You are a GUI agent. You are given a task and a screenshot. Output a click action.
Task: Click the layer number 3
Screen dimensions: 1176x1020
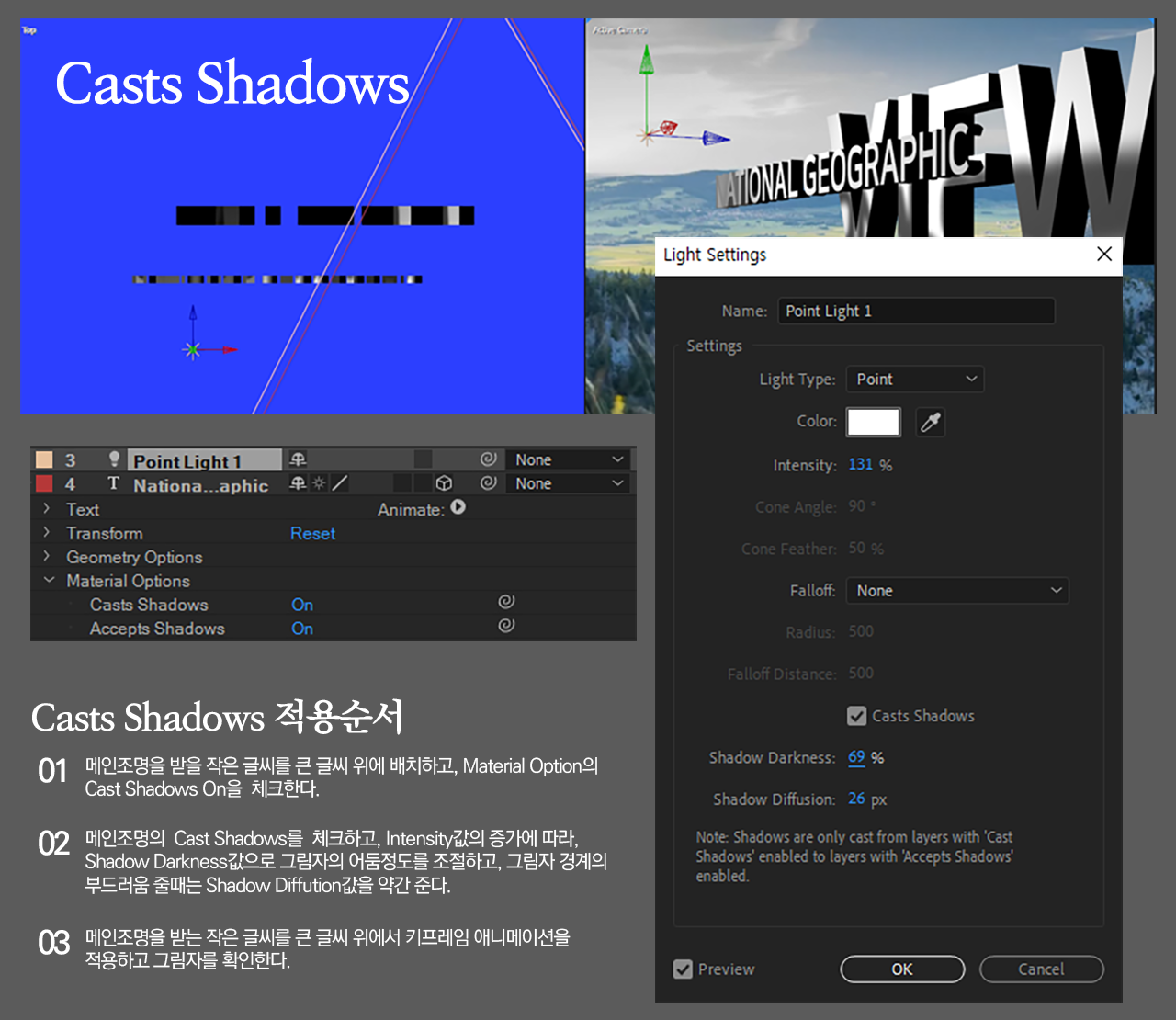(x=70, y=460)
